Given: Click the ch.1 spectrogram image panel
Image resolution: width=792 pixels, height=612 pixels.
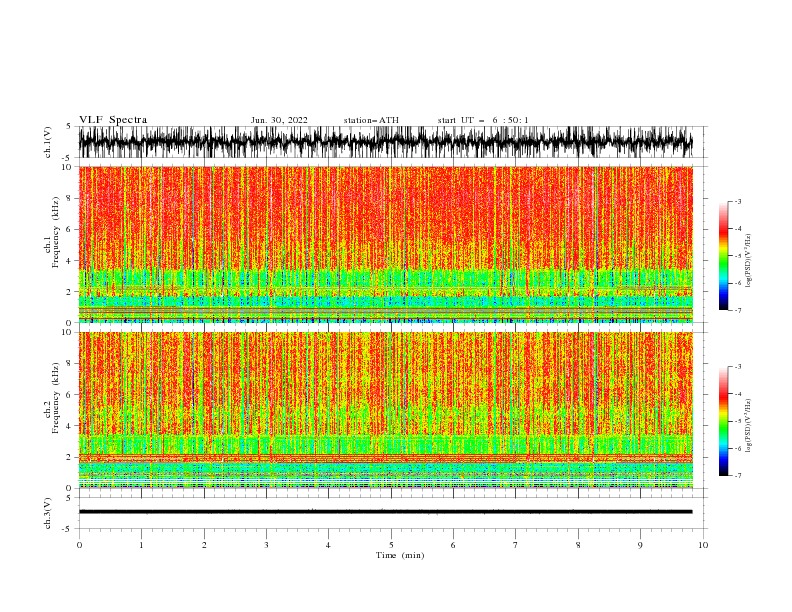Looking at the screenshot, I should [385, 244].
